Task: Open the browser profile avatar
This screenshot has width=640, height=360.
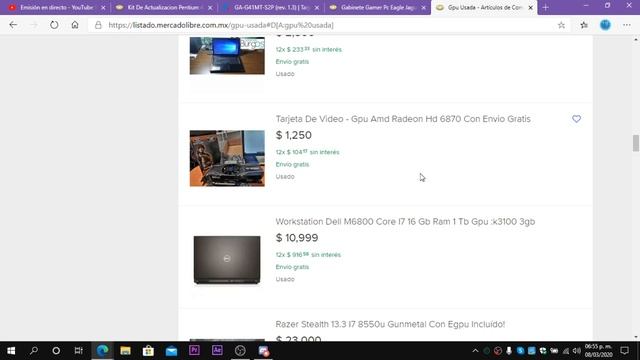Action: 605,25
